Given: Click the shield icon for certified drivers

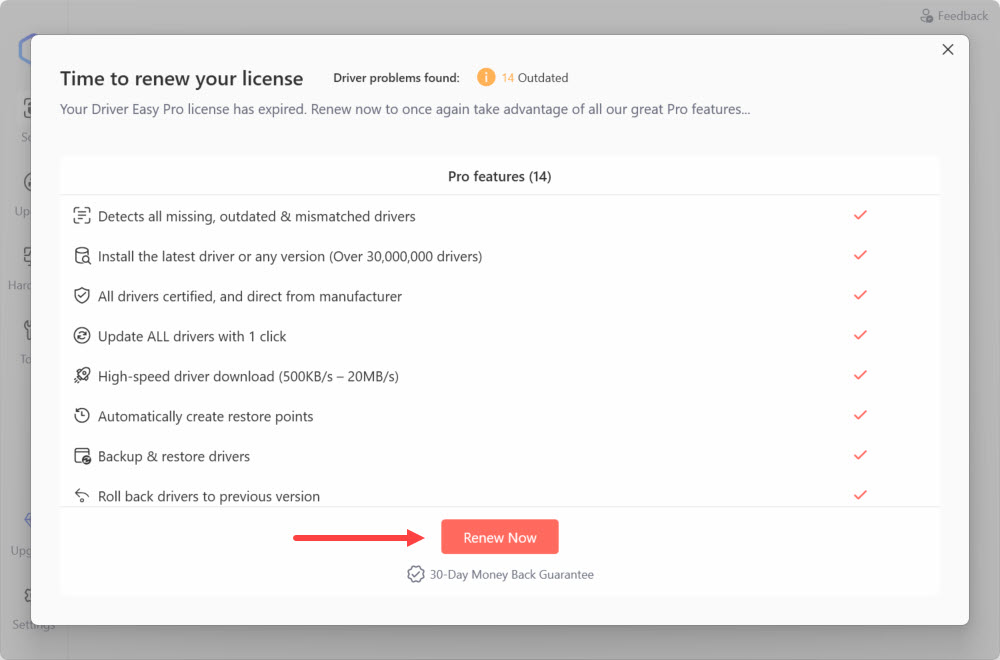Looking at the screenshot, I should tap(82, 296).
